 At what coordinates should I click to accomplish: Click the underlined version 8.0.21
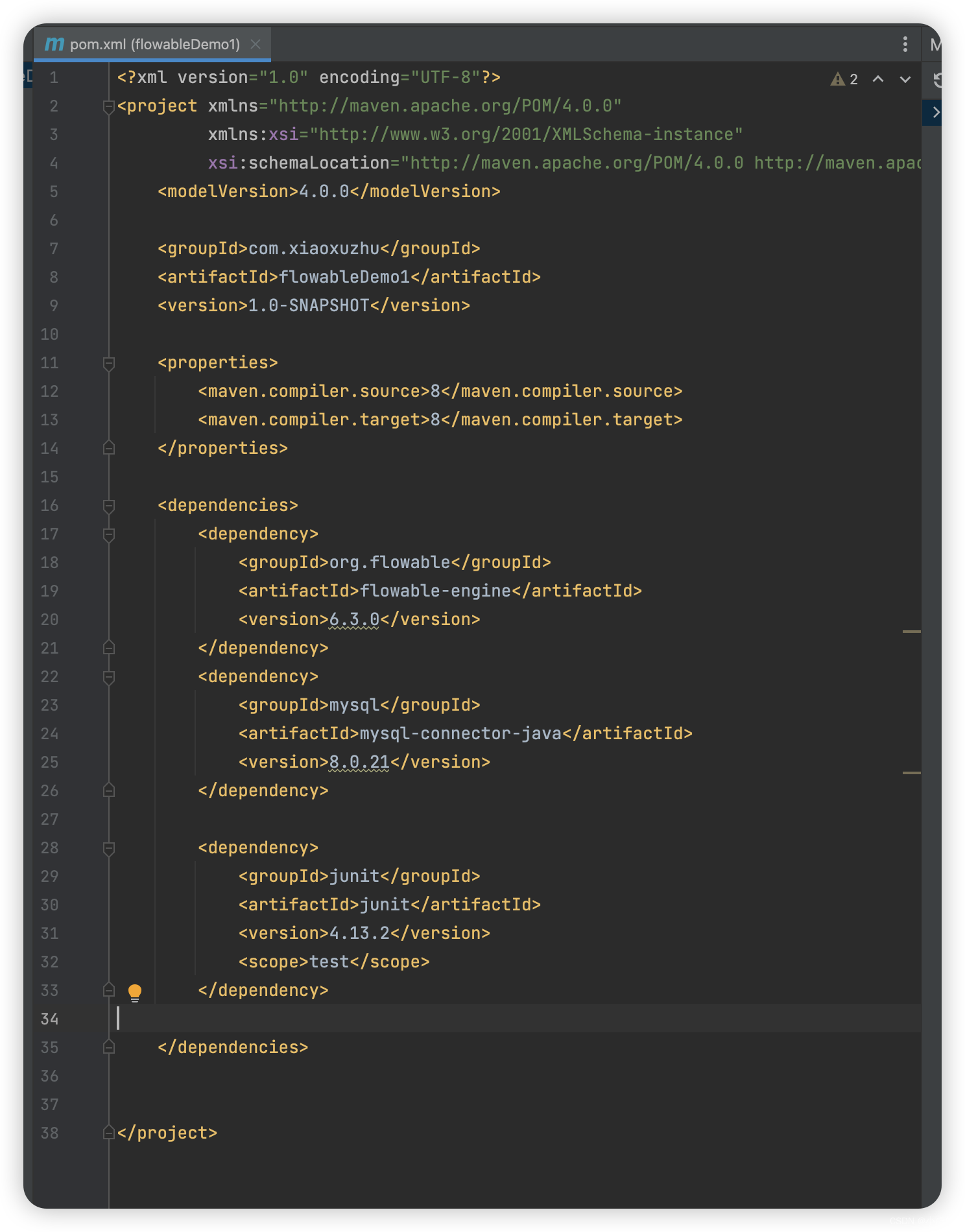[x=359, y=763]
